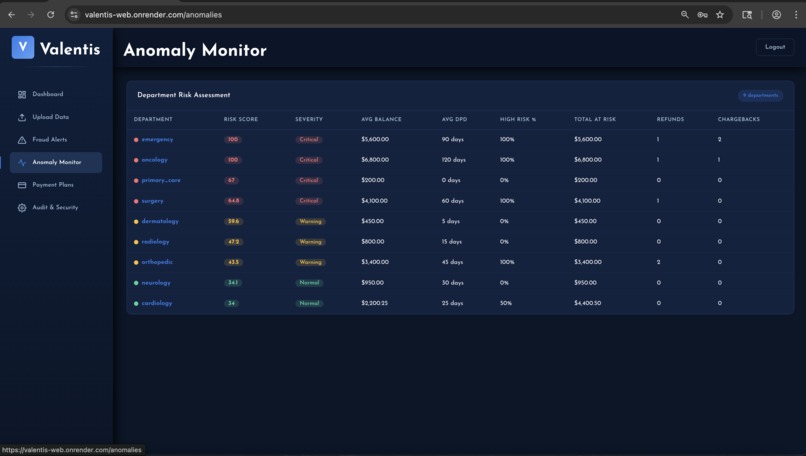Open the tab search icon in toolbar
The width and height of the screenshot is (806, 456).
[747, 14]
